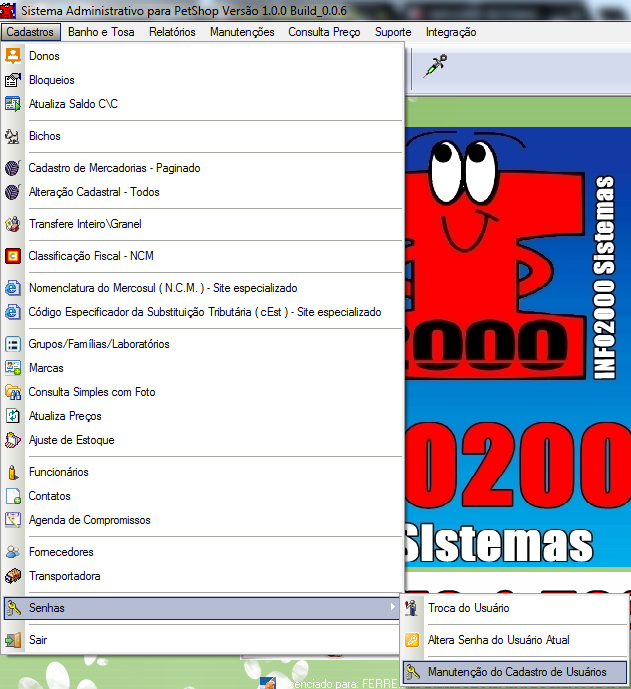The width and height of the screenshot is (631, 689).
Task: Click the Contatos page icon
Action: (x=13, y=496)
